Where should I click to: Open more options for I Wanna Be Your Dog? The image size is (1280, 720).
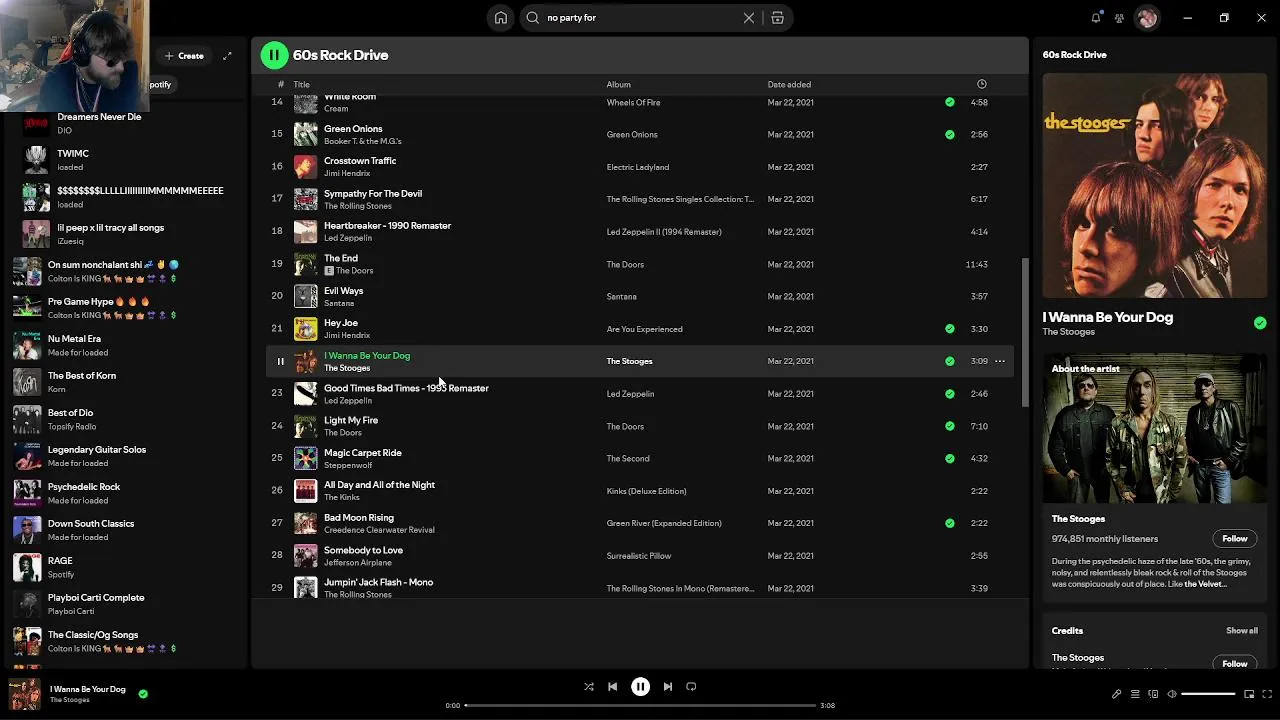(999, 361)
